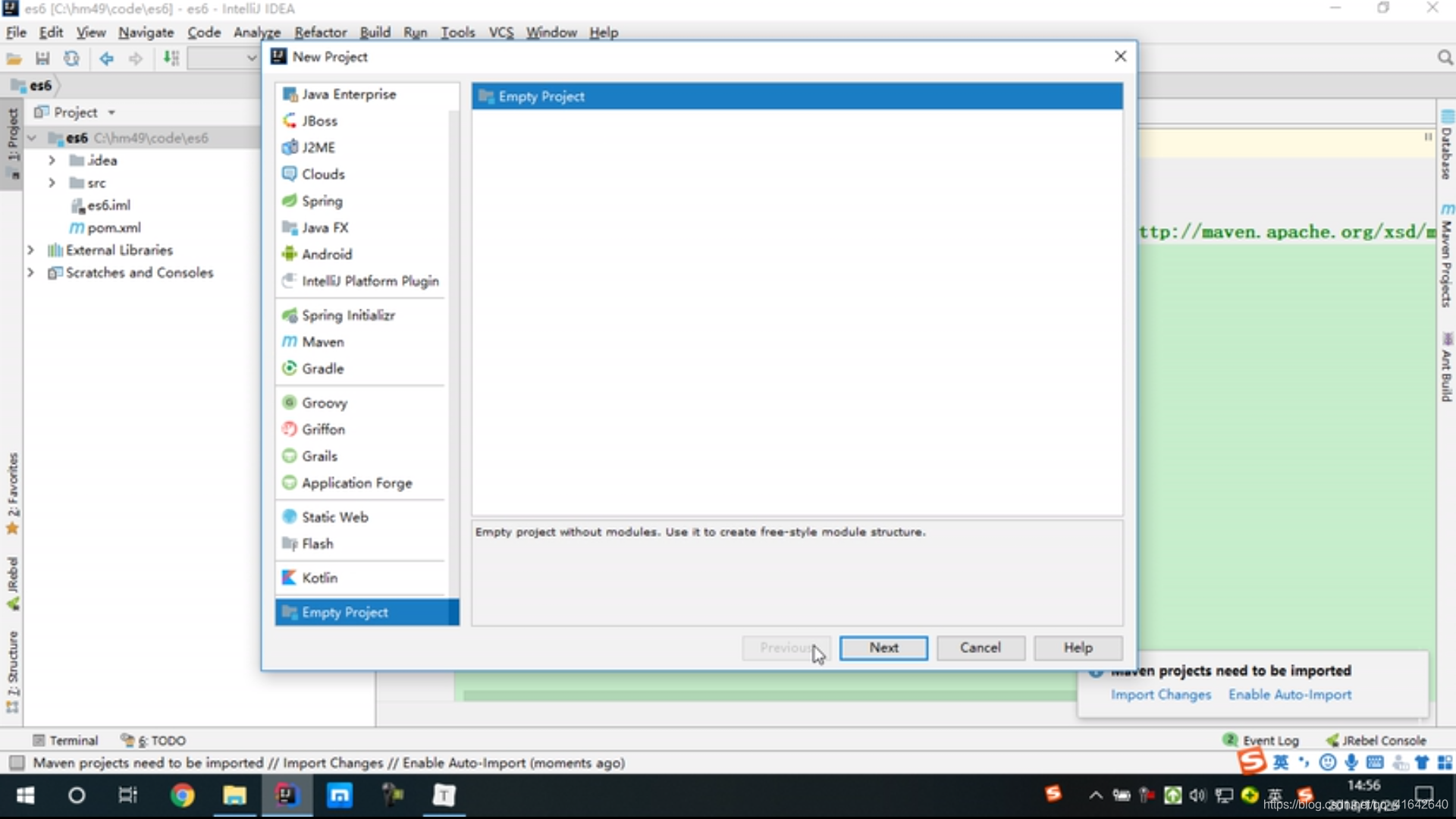
Task: Click the Build project toolbar icon
Action: click(171, 58)
